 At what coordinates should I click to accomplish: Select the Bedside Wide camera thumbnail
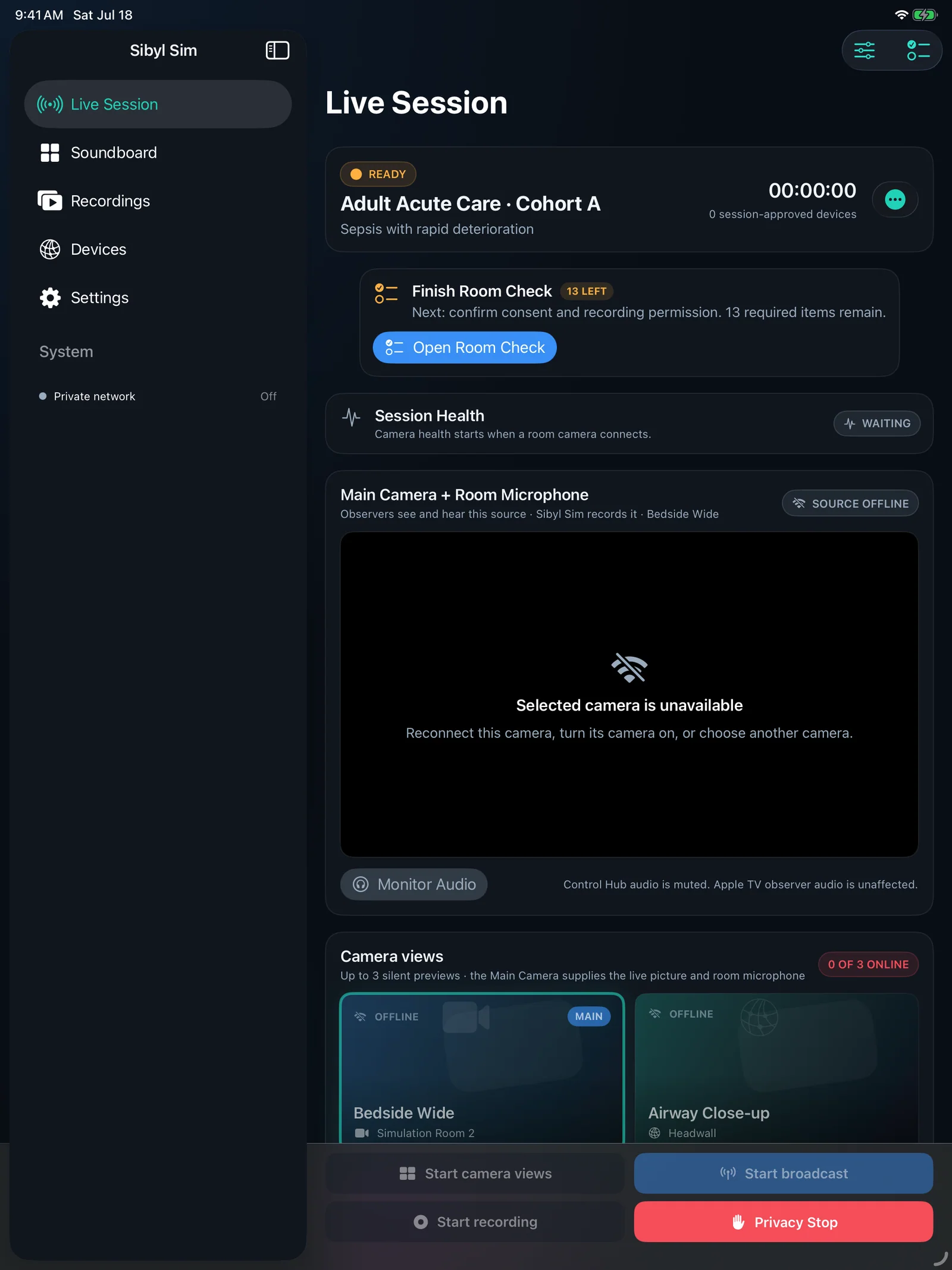482,1068
